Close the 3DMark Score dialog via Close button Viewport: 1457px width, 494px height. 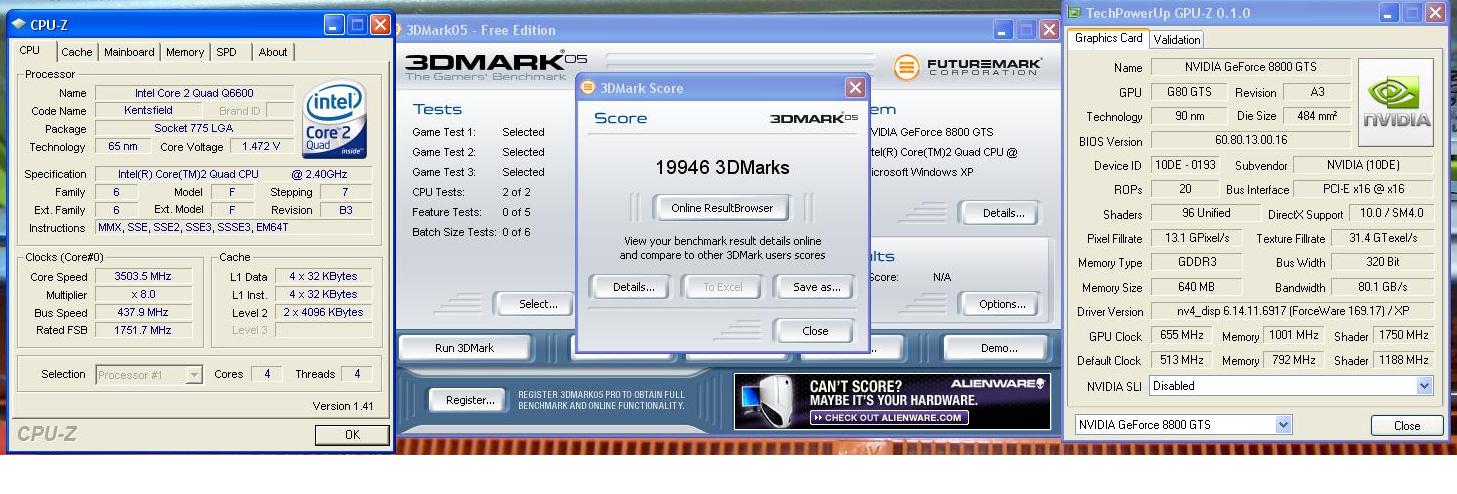[815, 331]
